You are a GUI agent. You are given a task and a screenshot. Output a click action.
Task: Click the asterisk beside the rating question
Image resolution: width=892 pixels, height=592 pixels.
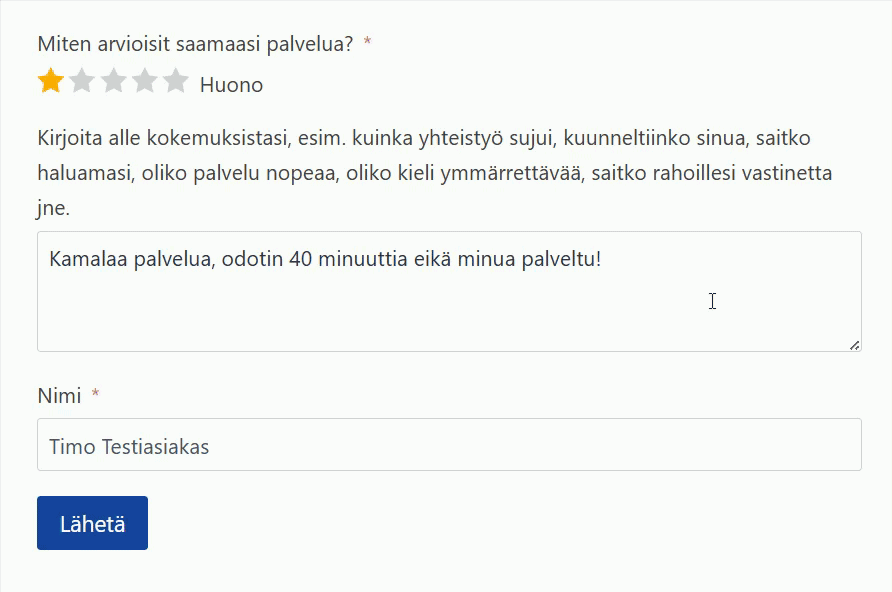pos(367,43)
